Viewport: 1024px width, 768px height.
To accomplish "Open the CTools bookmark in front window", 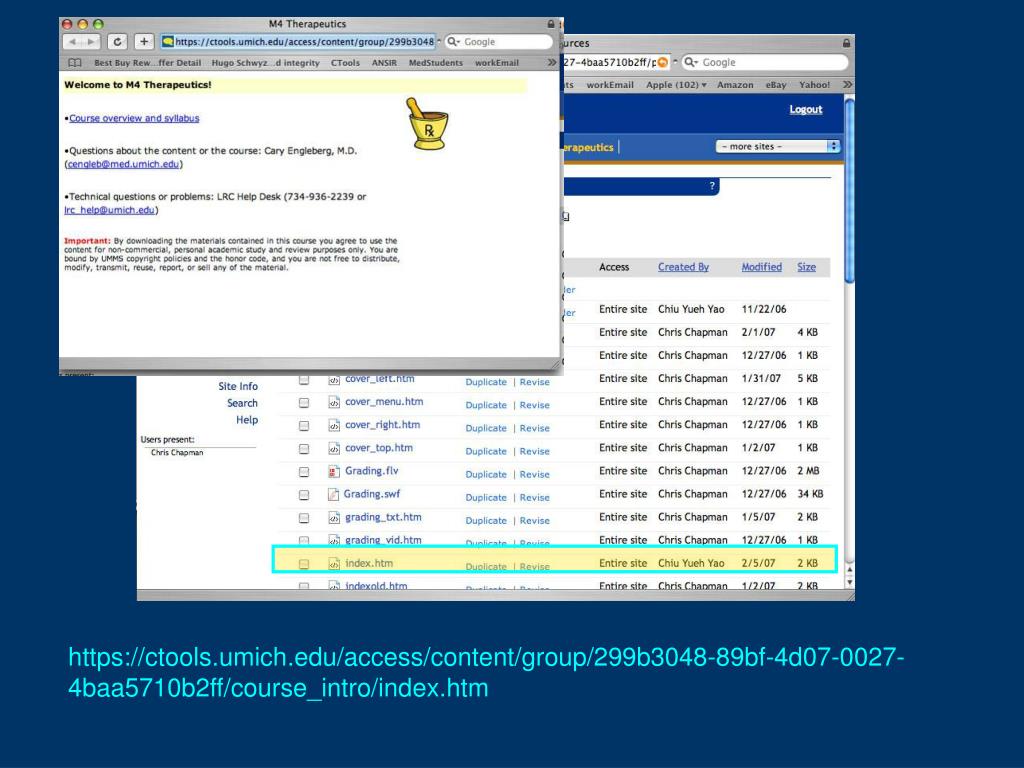I will [345, 63].
